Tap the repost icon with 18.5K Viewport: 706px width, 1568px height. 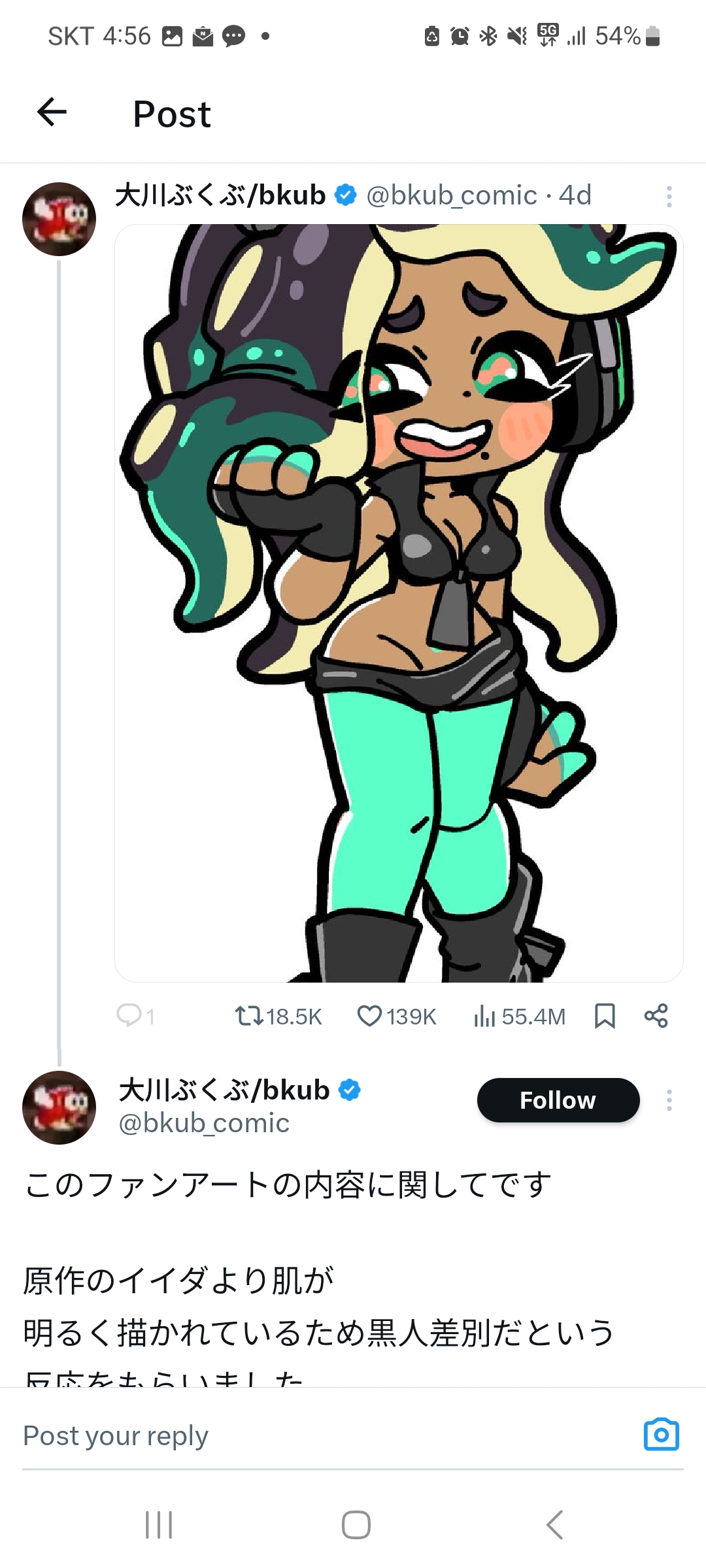249,1016
